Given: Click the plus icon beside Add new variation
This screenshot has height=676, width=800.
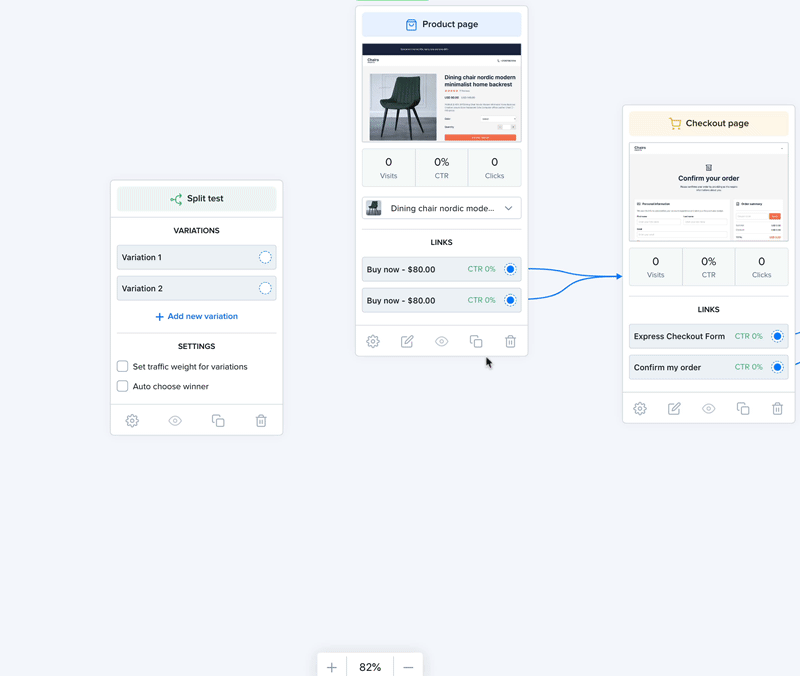Looking at the screenshot, I should (159, 317).
